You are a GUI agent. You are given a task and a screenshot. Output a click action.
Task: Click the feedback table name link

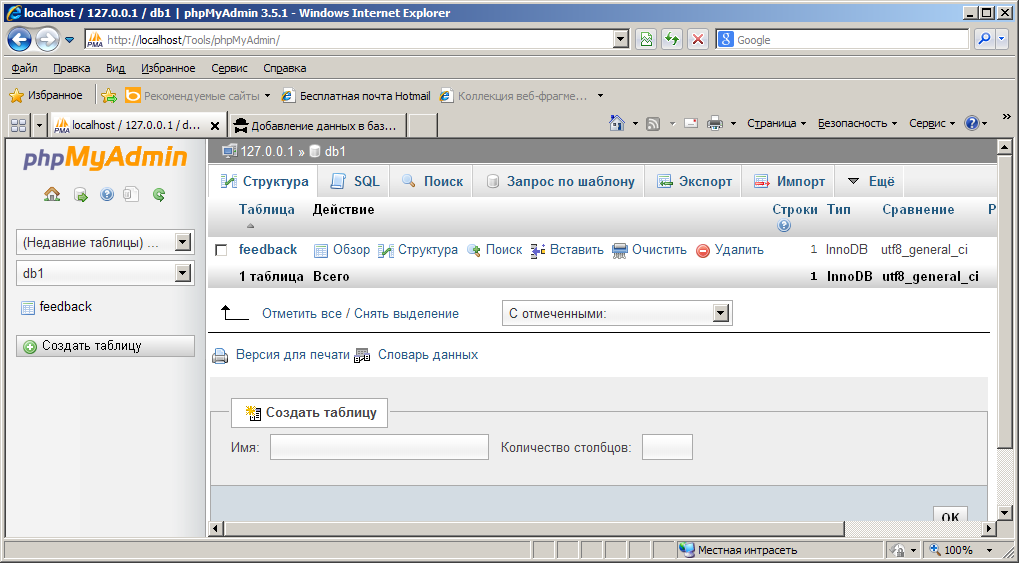[x=268, y=250]
